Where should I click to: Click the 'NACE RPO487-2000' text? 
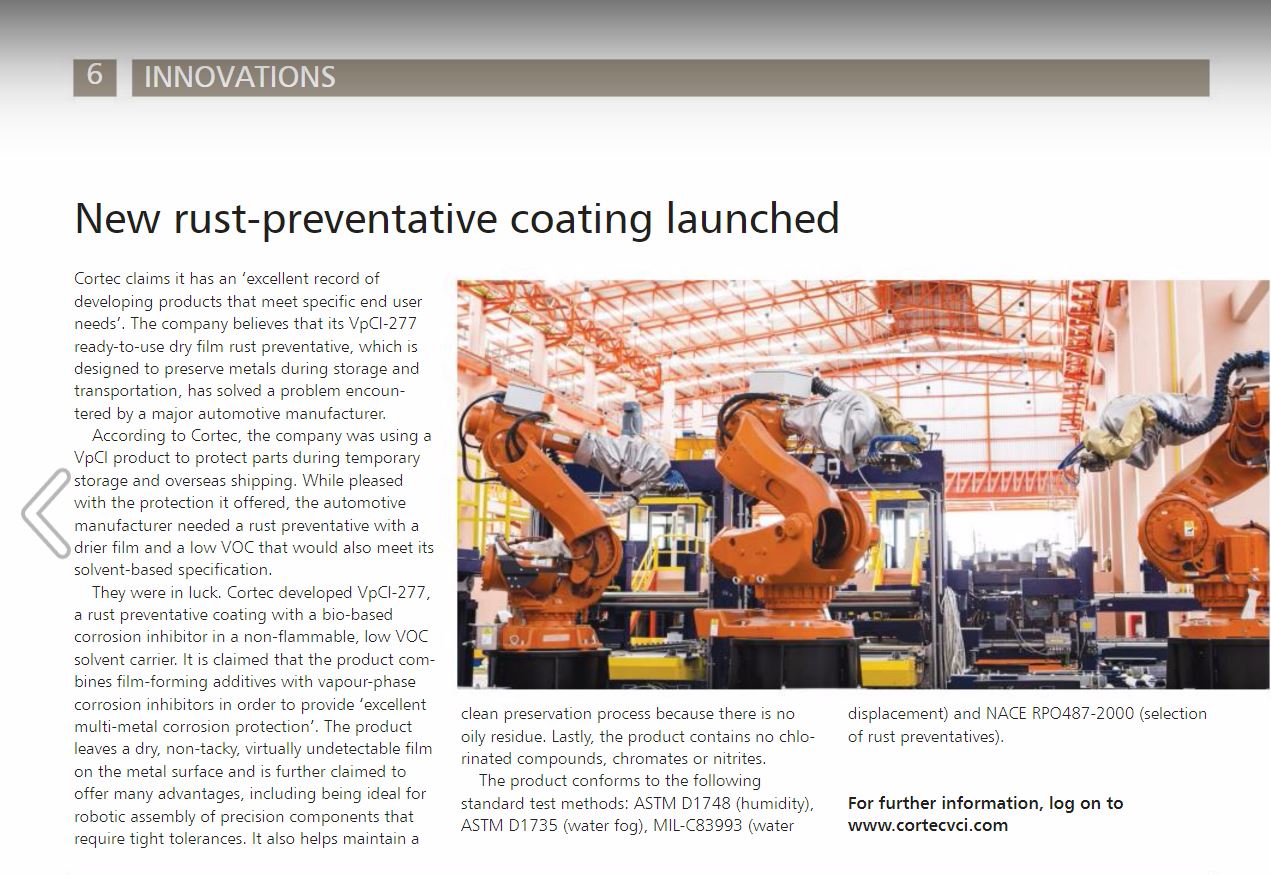1059,713
